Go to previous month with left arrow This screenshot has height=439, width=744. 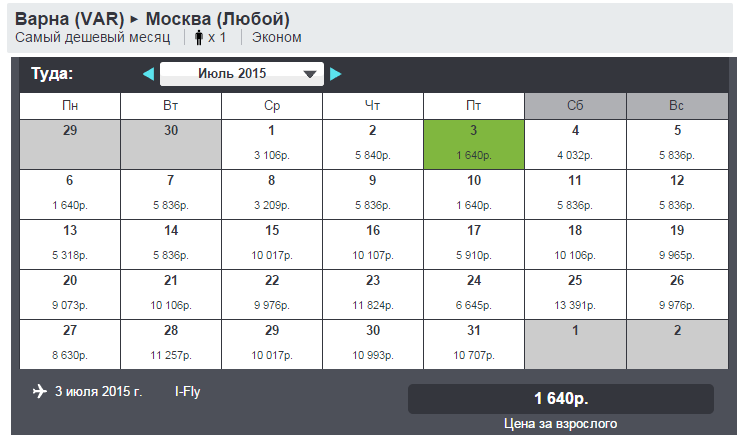(x=149, y=74)
